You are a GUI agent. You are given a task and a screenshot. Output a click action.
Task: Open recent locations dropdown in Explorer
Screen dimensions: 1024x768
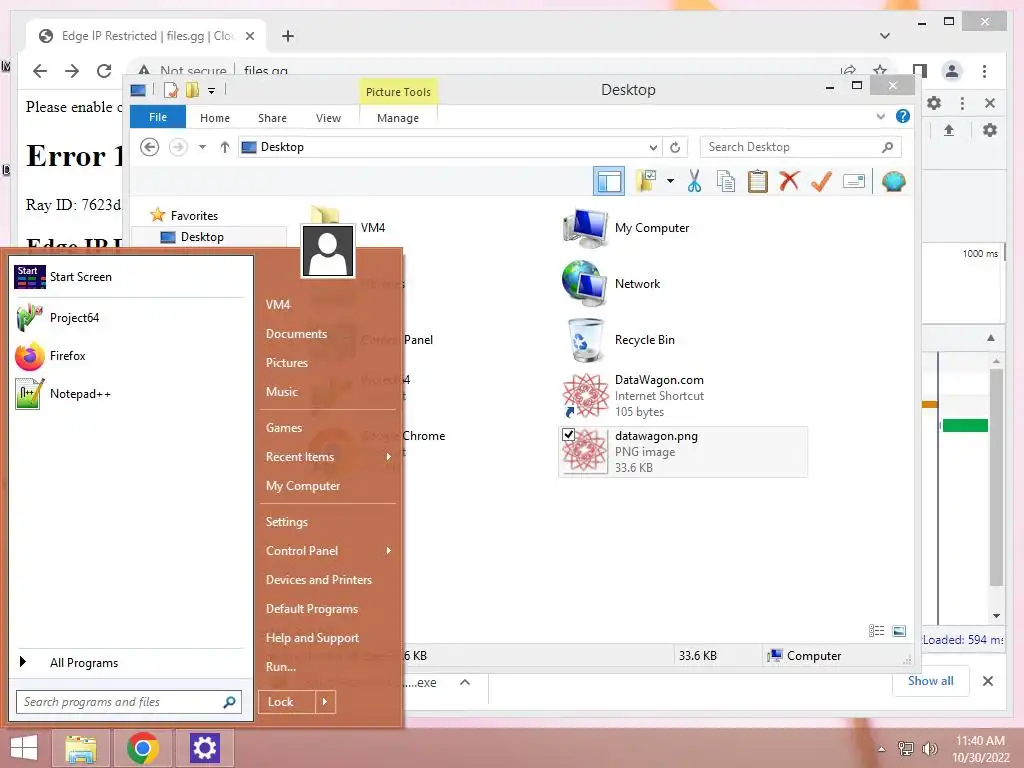pyautogui.click(x=202, y=147)
